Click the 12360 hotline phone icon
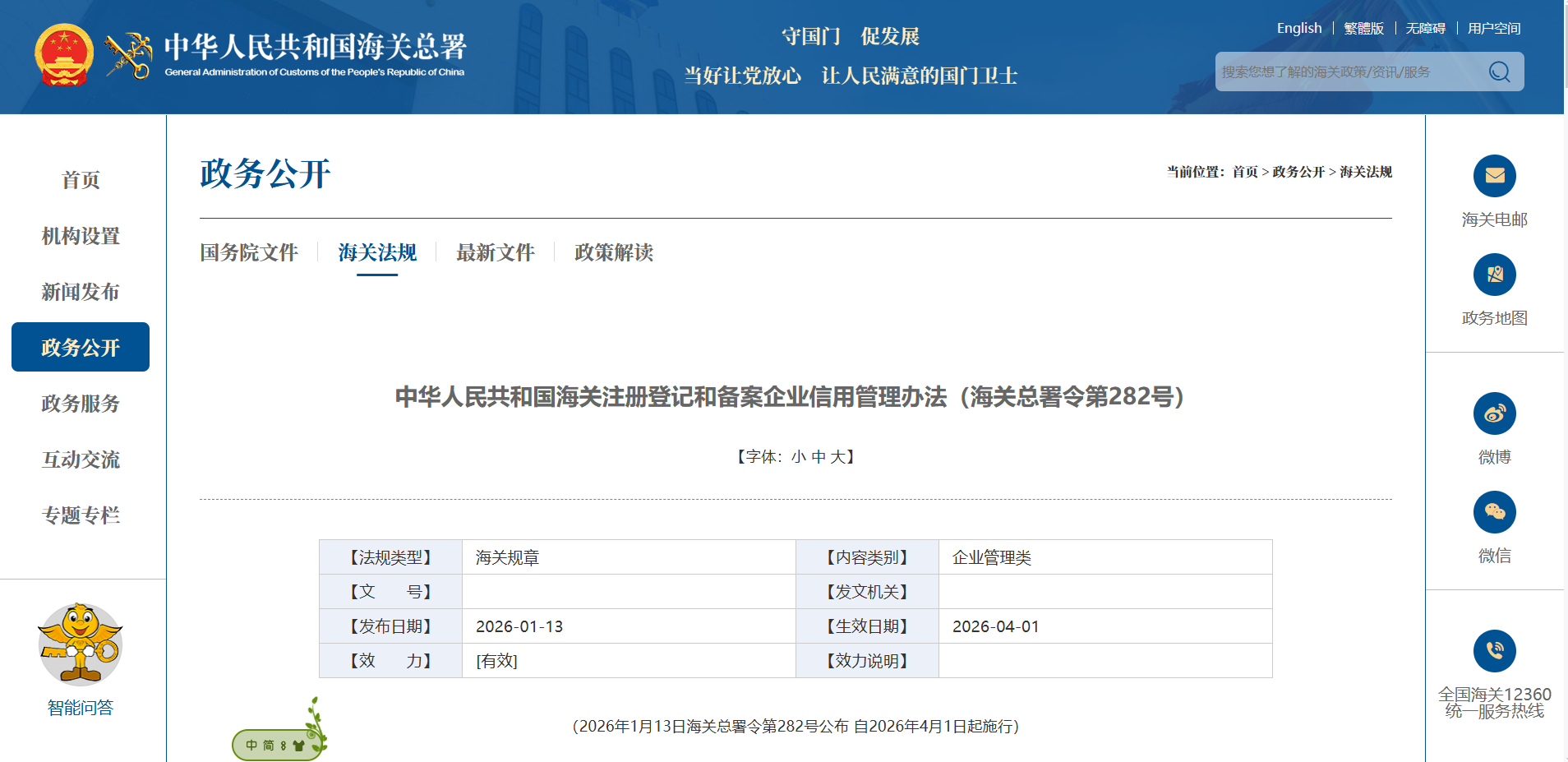The height and width of the screenshot is (762, 1568). tap(1494, 651)
